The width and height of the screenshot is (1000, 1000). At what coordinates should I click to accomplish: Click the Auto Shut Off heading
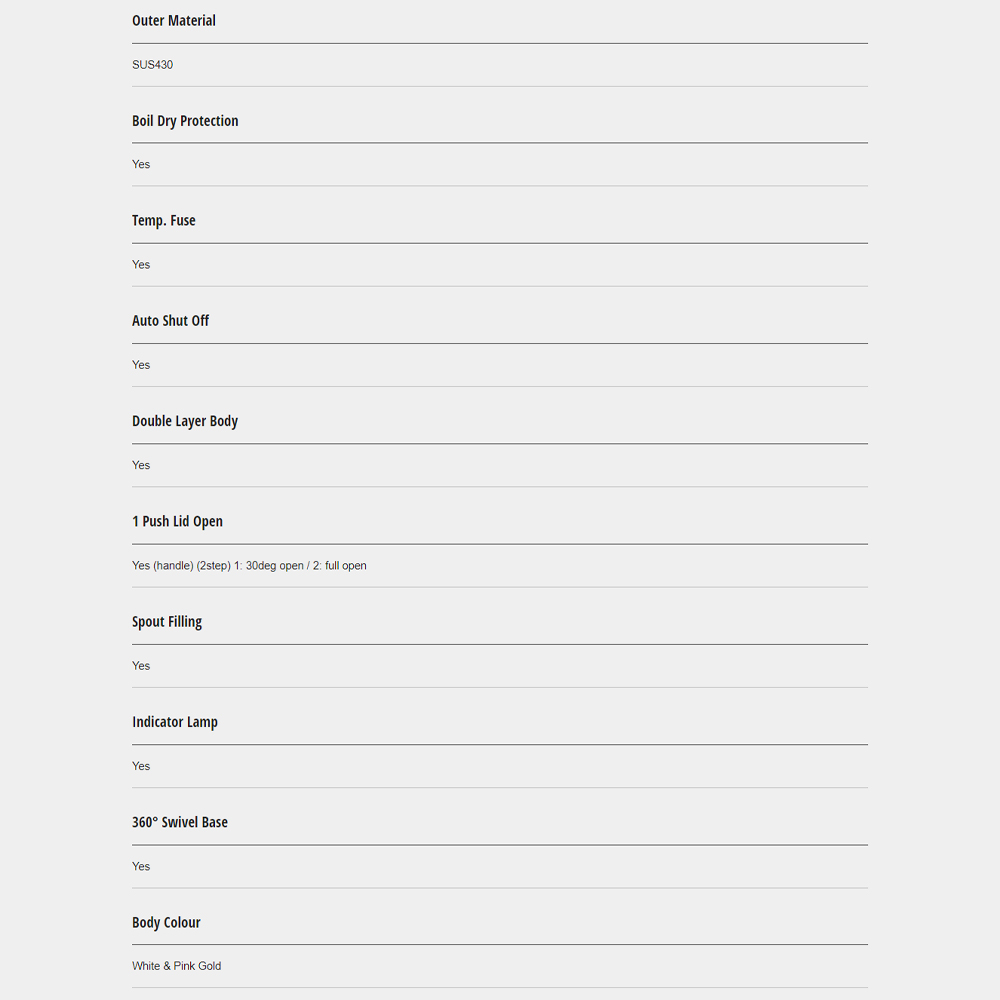171,321
